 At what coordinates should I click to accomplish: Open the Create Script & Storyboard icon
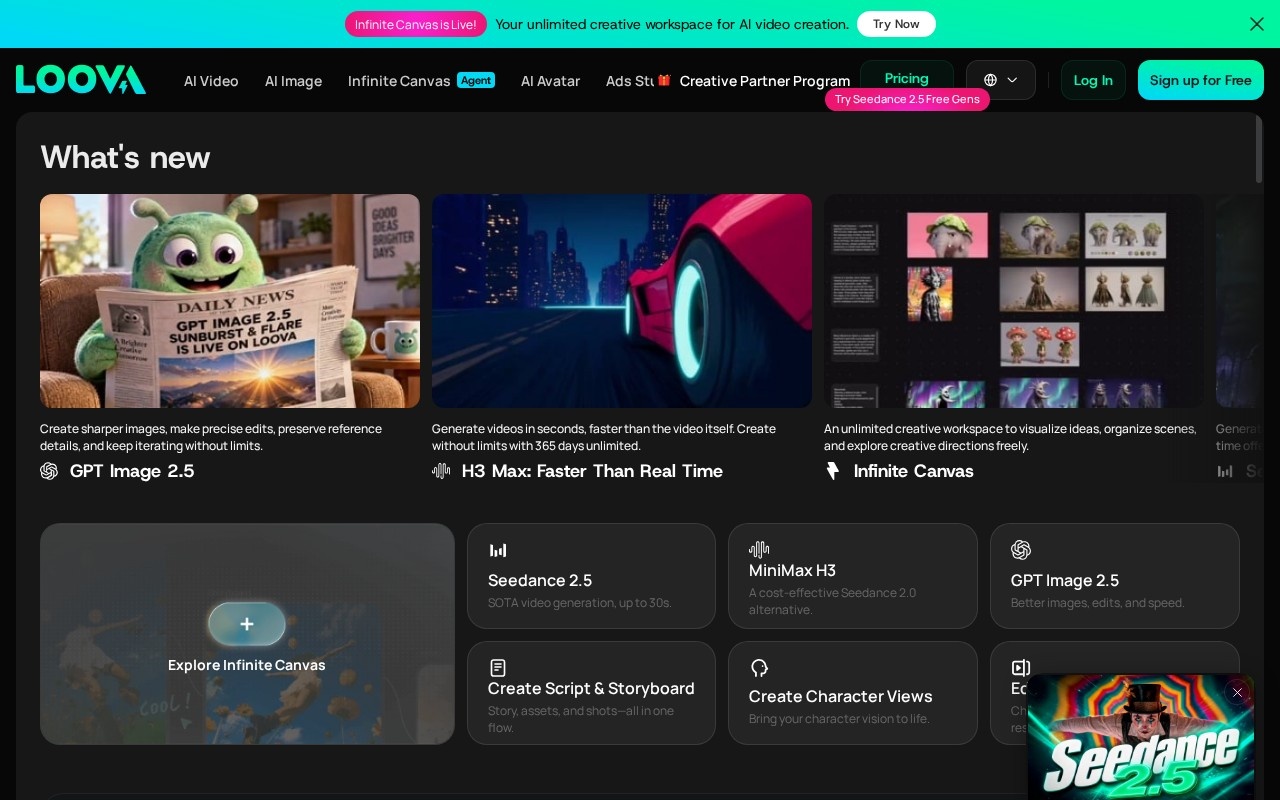498,668
